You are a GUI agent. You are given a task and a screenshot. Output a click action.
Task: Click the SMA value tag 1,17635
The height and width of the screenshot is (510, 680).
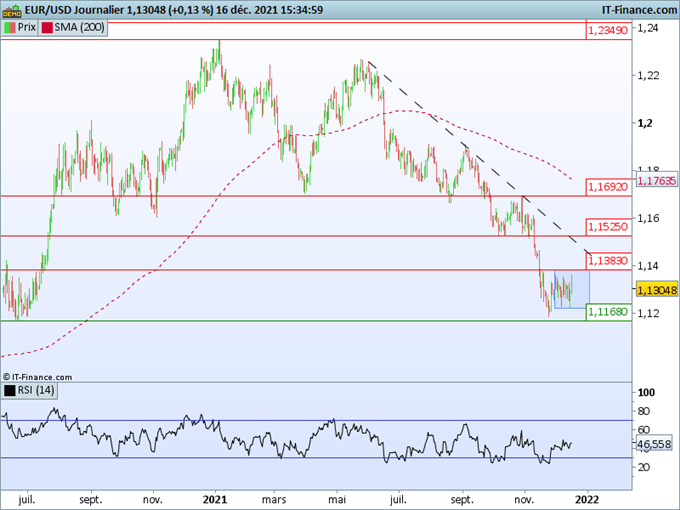(657, 180)
